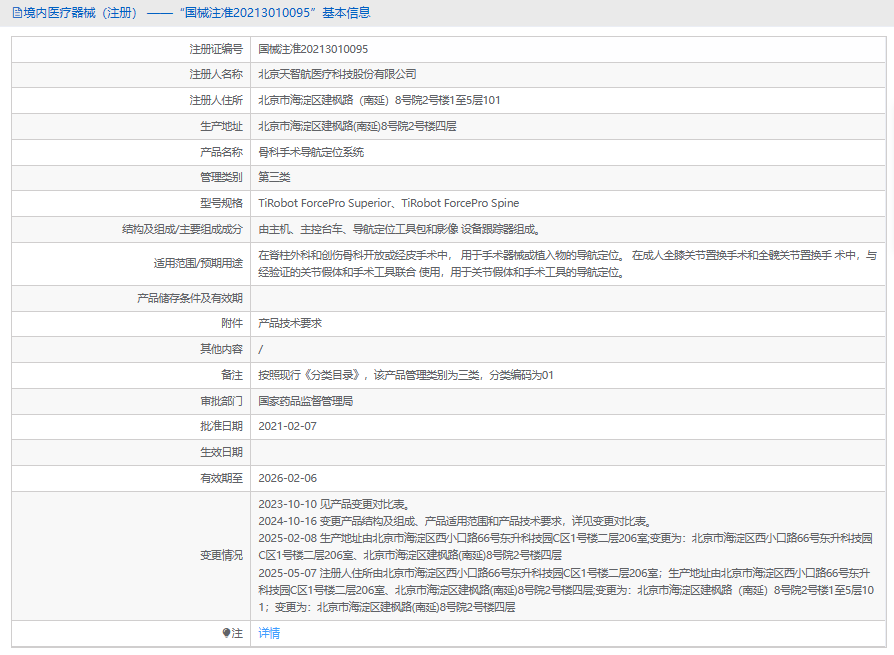Click the 生产地址 label
The width and height of the screenshot is (894, 655).
point(221,126)
